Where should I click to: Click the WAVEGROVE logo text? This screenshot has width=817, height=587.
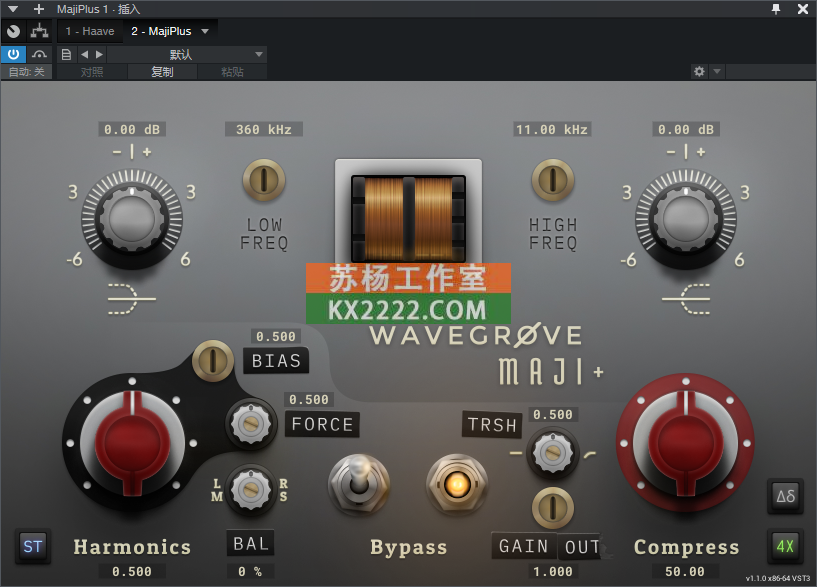coord(476,336)
